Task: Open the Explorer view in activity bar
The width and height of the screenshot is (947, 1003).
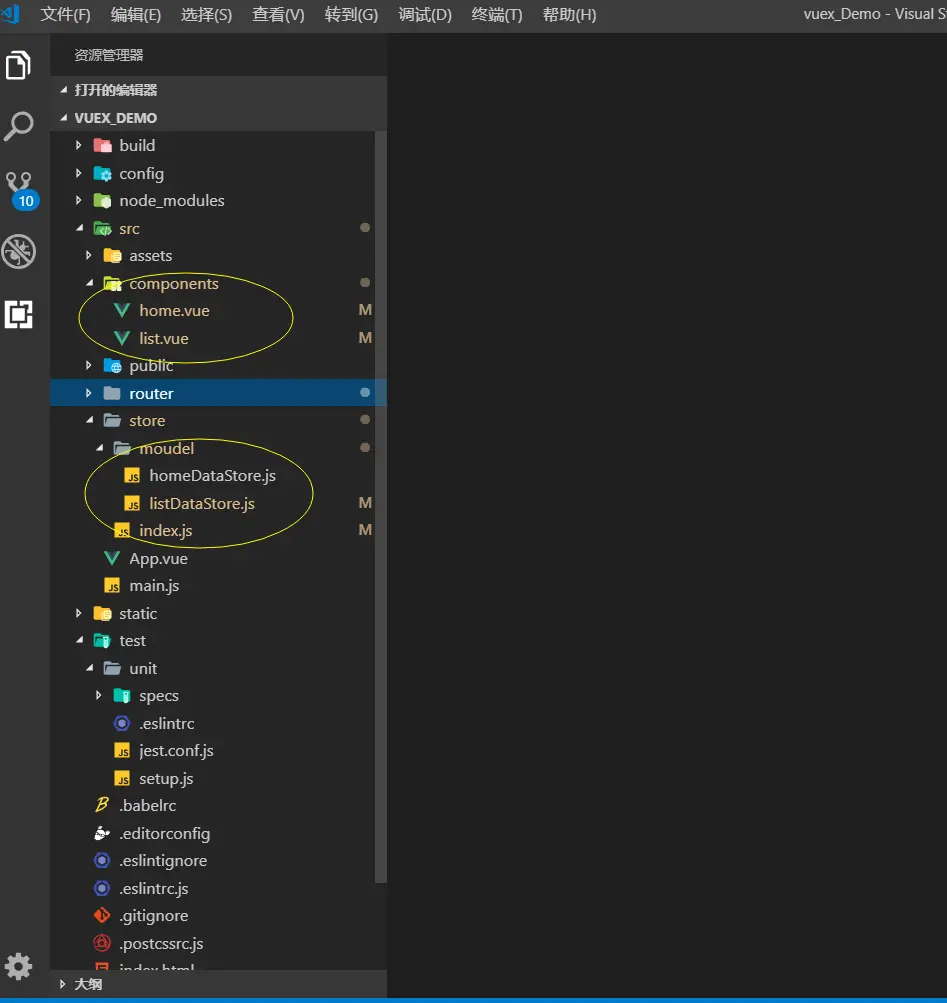Action: [19, 65]
